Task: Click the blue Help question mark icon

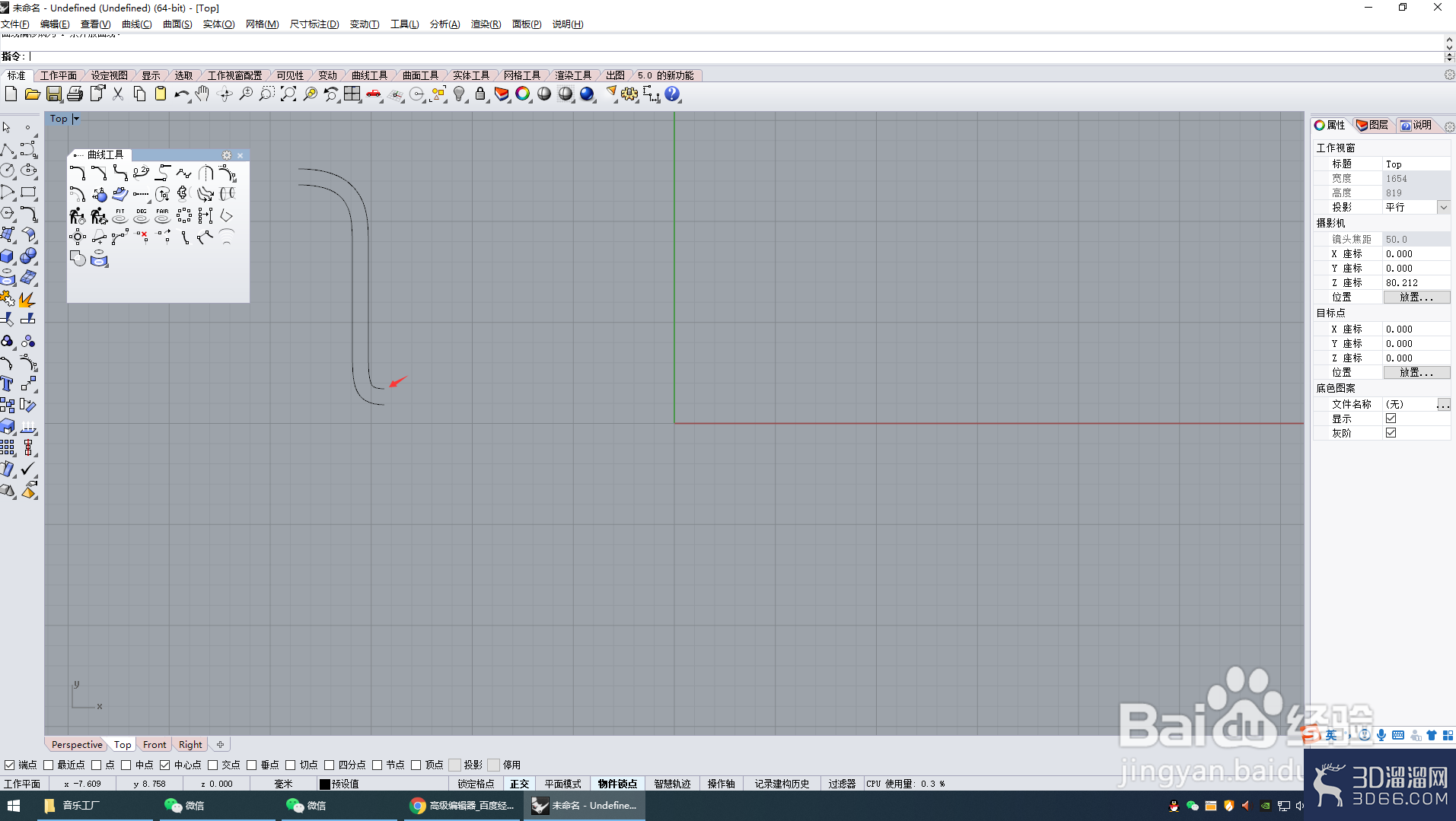Action: 672,94
